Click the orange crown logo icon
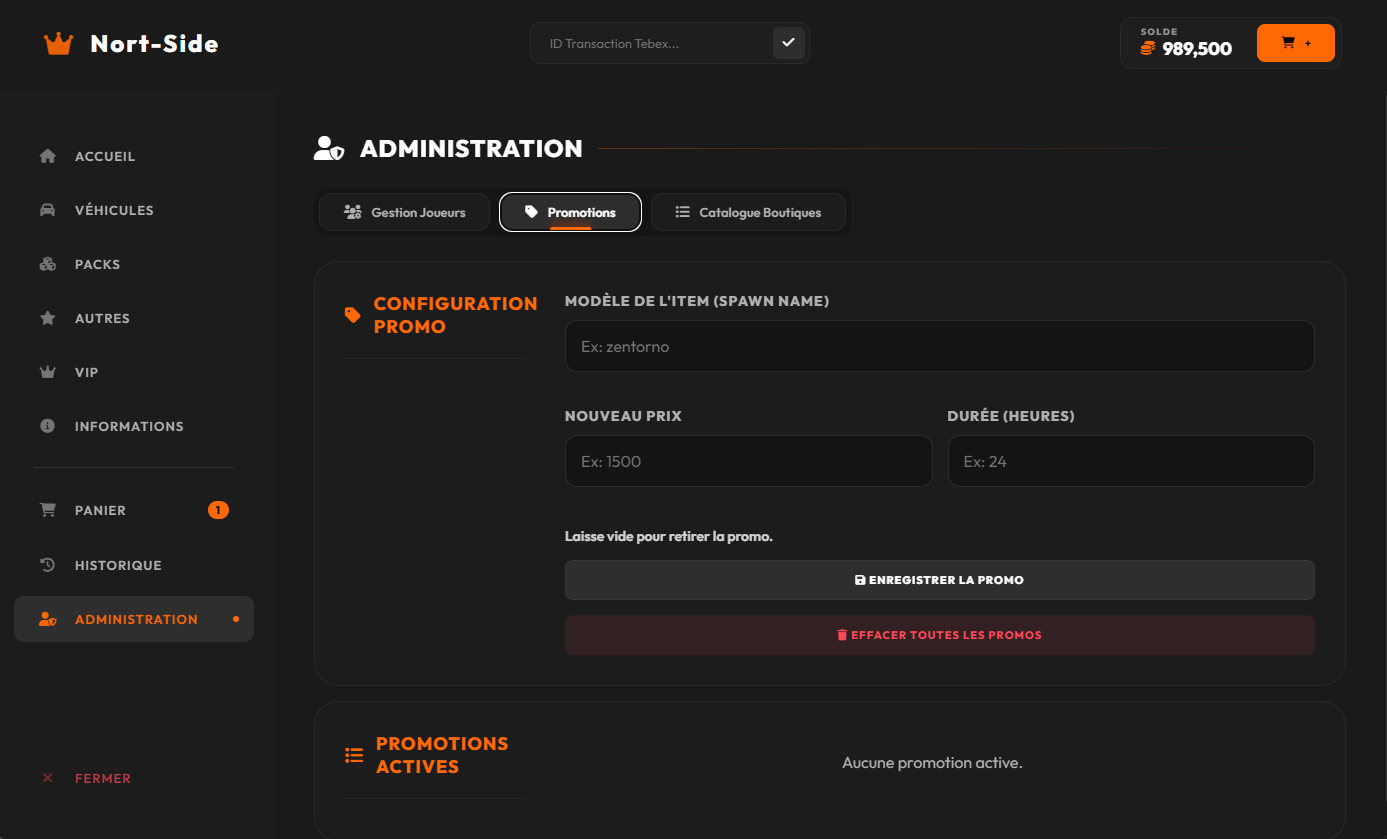The width and height of the screenshot is (1387, 839). click(x=58, y=44)
